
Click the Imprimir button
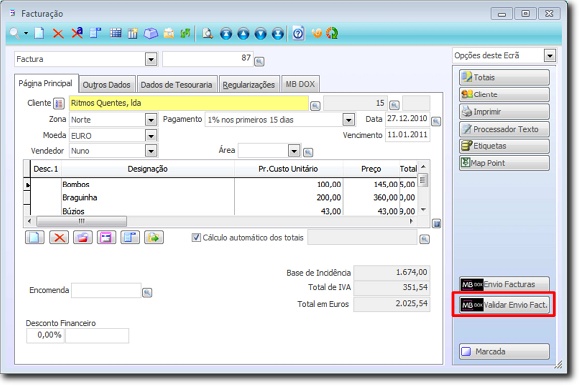[x=504, y=112]
